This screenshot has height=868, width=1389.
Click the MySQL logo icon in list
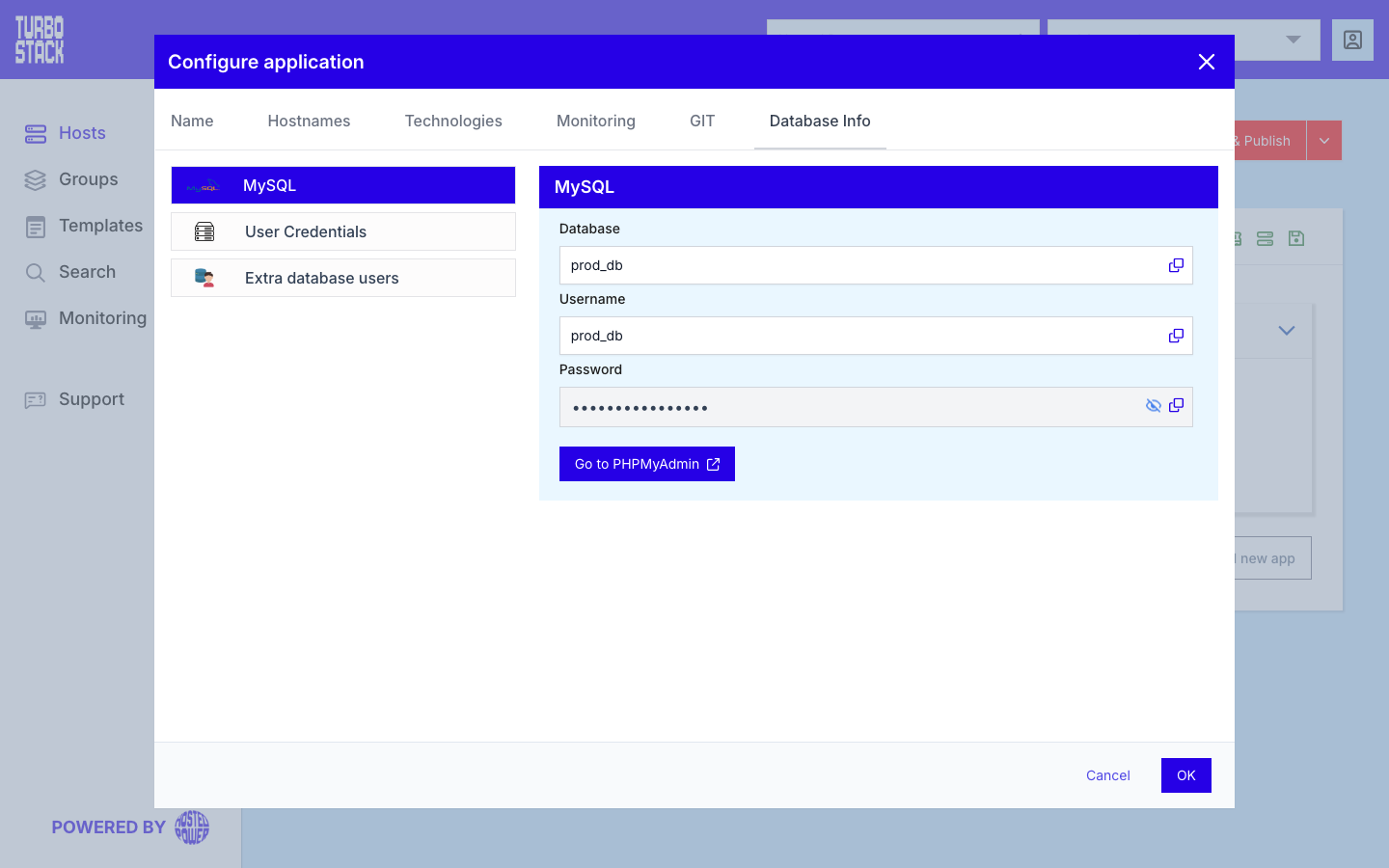click(x=203, y=186)
